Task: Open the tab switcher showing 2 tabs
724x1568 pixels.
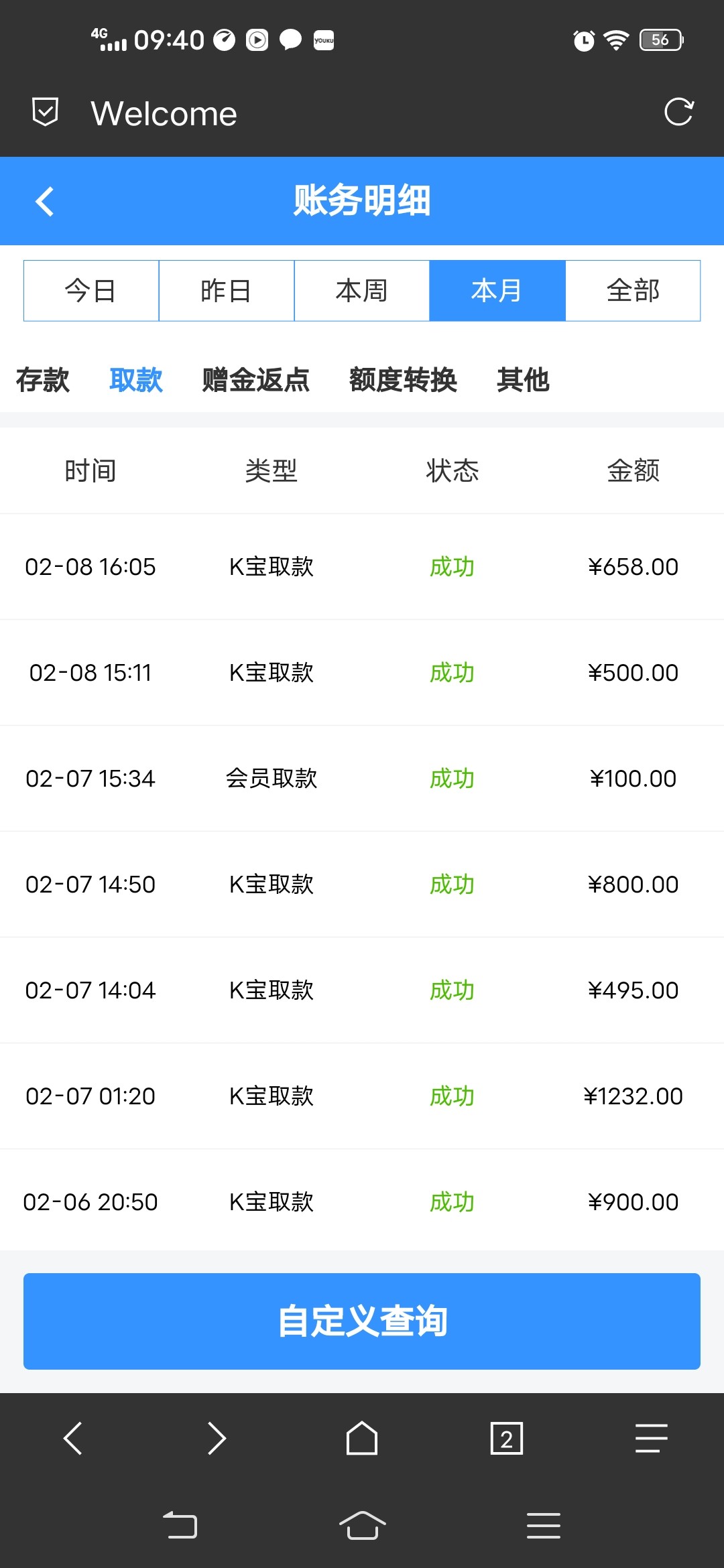Action: click(x=507, y=1438)
